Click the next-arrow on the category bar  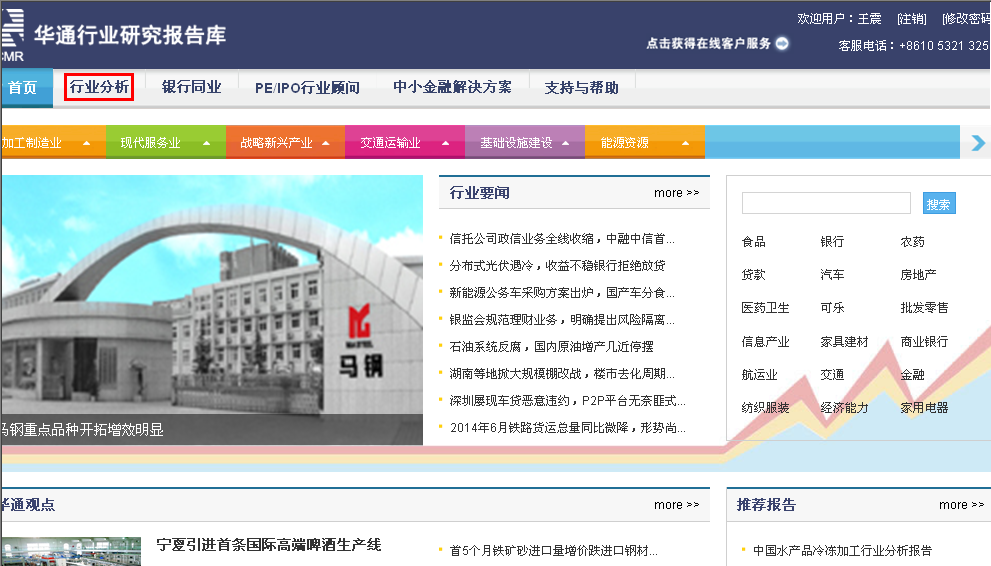coord(977,143)
